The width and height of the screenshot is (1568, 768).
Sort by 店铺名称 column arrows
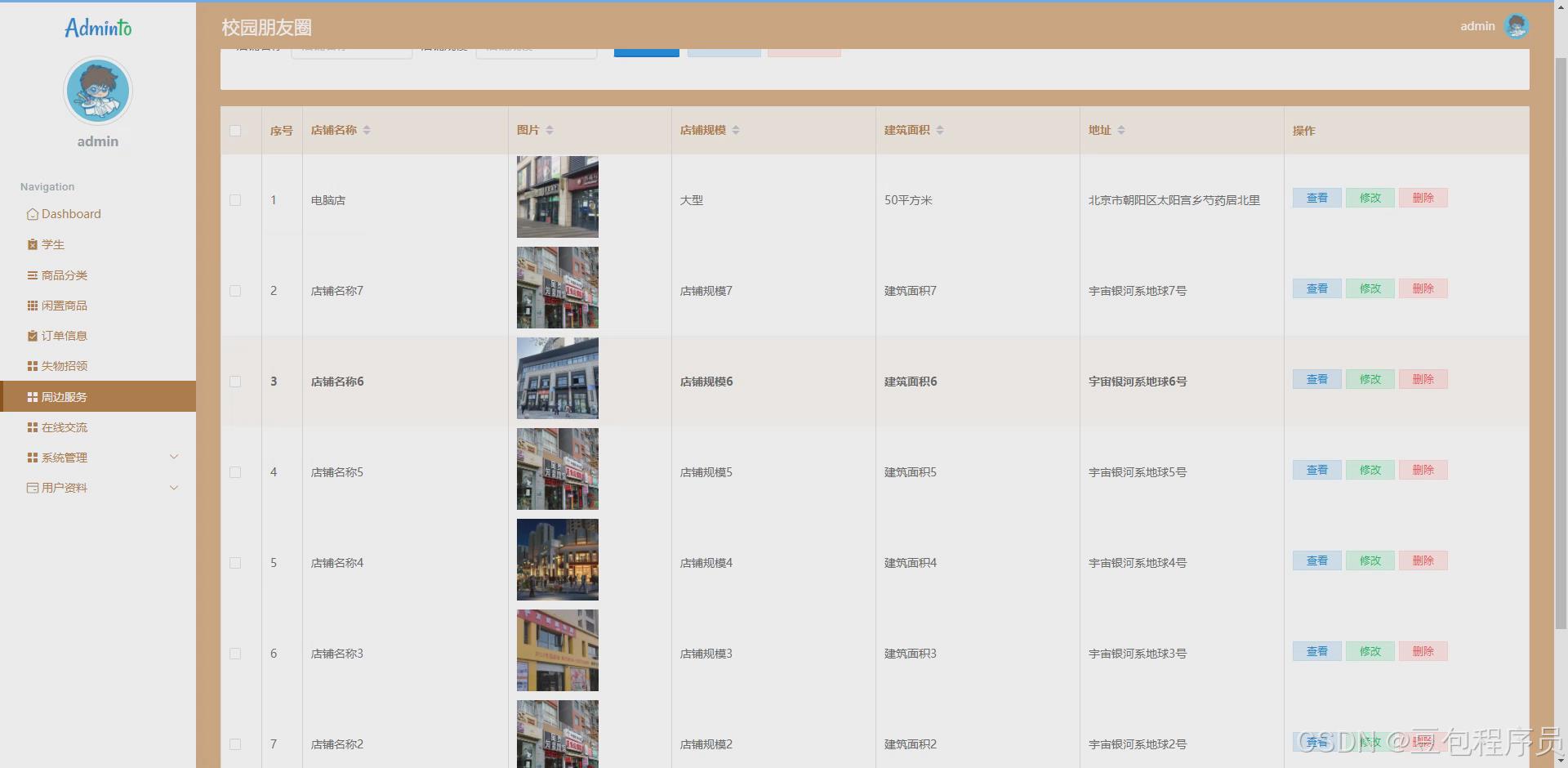pos(367,130)
